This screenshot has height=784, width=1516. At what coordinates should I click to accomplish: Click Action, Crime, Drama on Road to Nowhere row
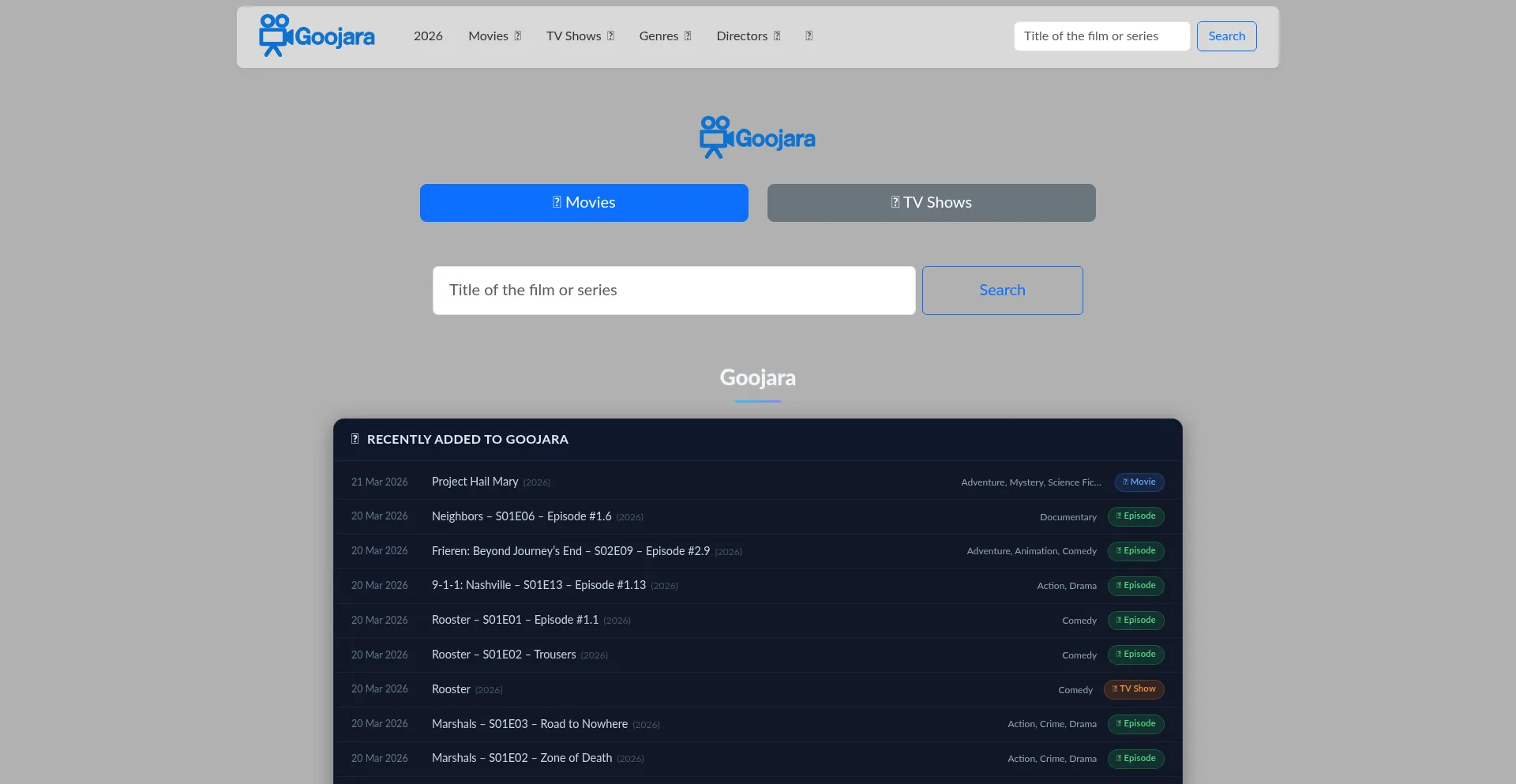pos(1053,724)
